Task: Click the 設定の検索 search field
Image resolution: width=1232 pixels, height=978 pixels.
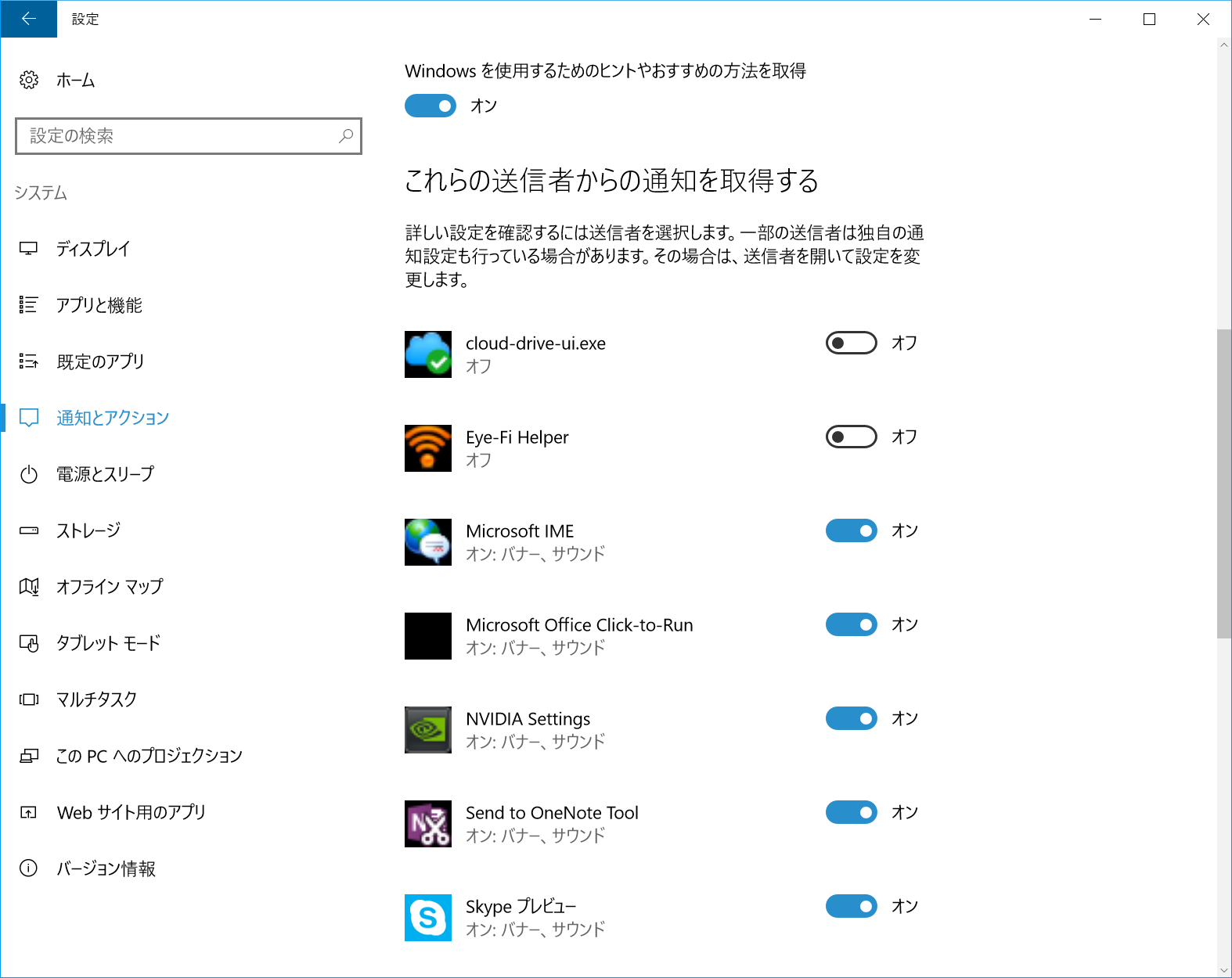Action: 189,136
